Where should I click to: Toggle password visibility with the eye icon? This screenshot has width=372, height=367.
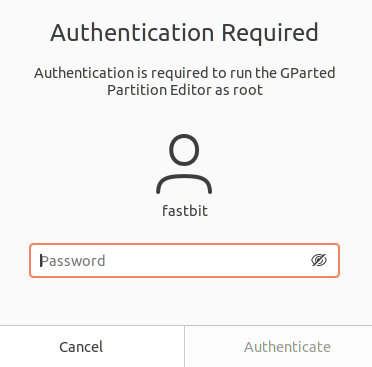coord(319,260)
